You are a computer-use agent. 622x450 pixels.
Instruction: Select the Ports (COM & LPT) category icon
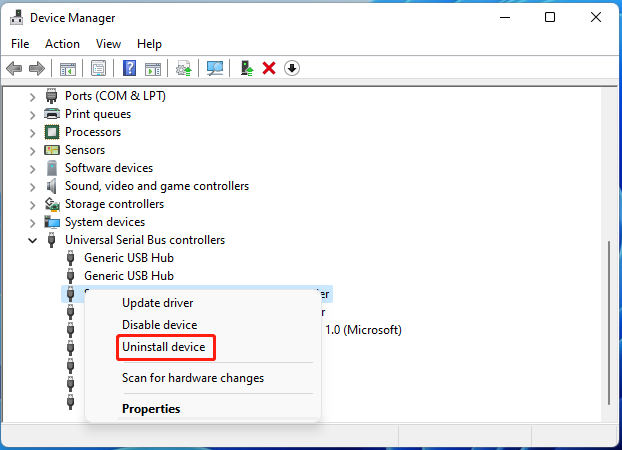point(52,96)
